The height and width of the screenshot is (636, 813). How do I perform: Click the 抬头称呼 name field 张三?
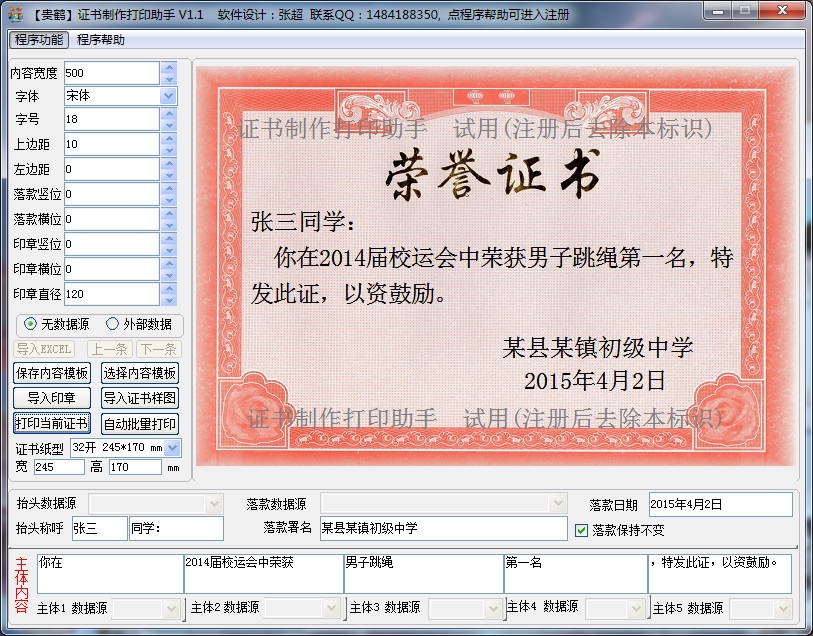pos(100,528)
